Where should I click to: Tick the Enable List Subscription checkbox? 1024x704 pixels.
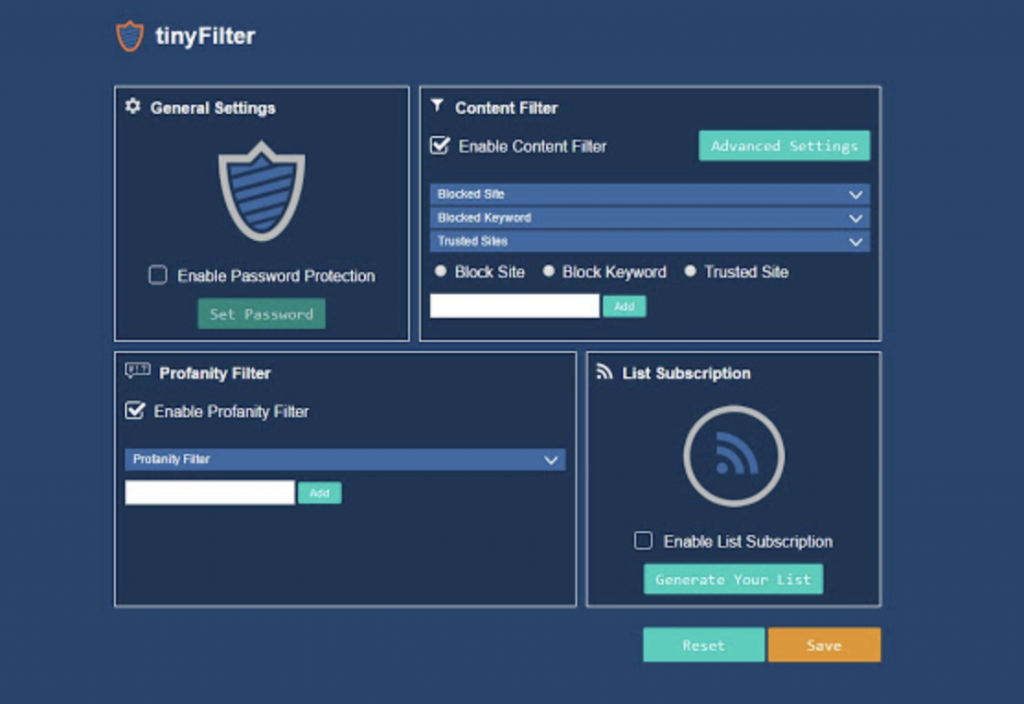[x=643, y=540]
